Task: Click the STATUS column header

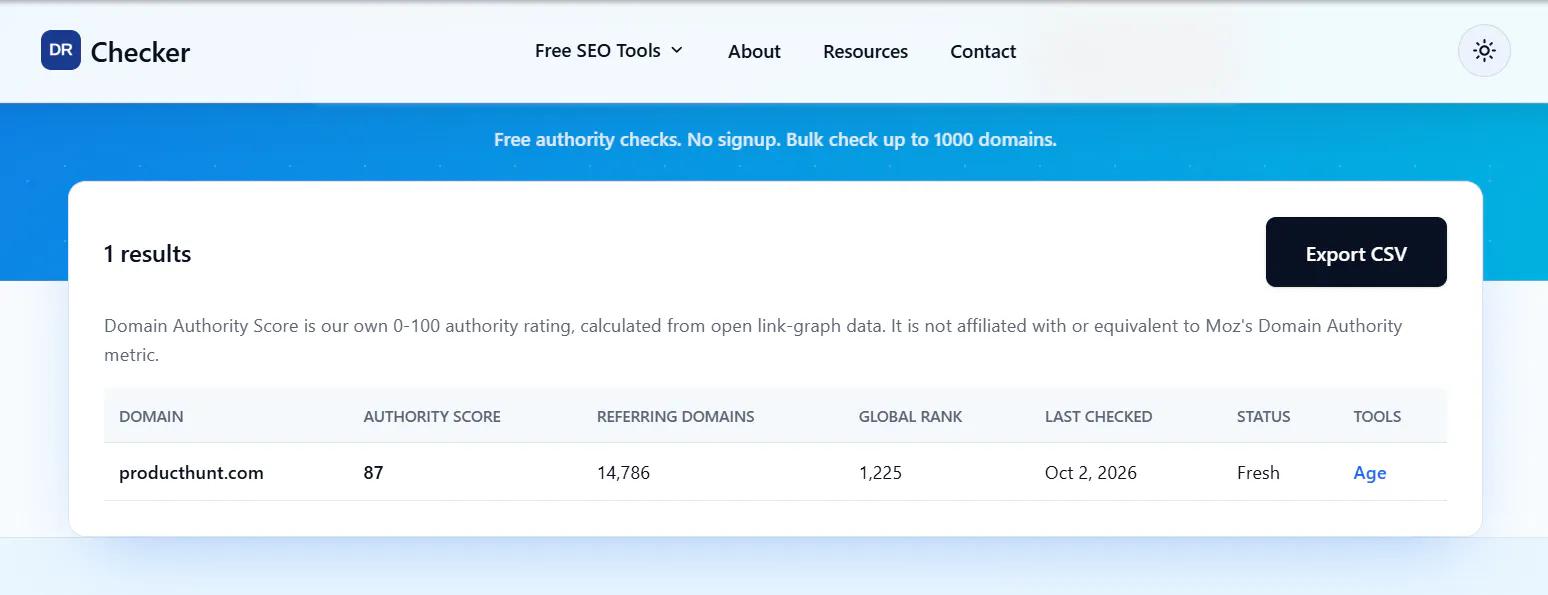Action: [1264, 416]
